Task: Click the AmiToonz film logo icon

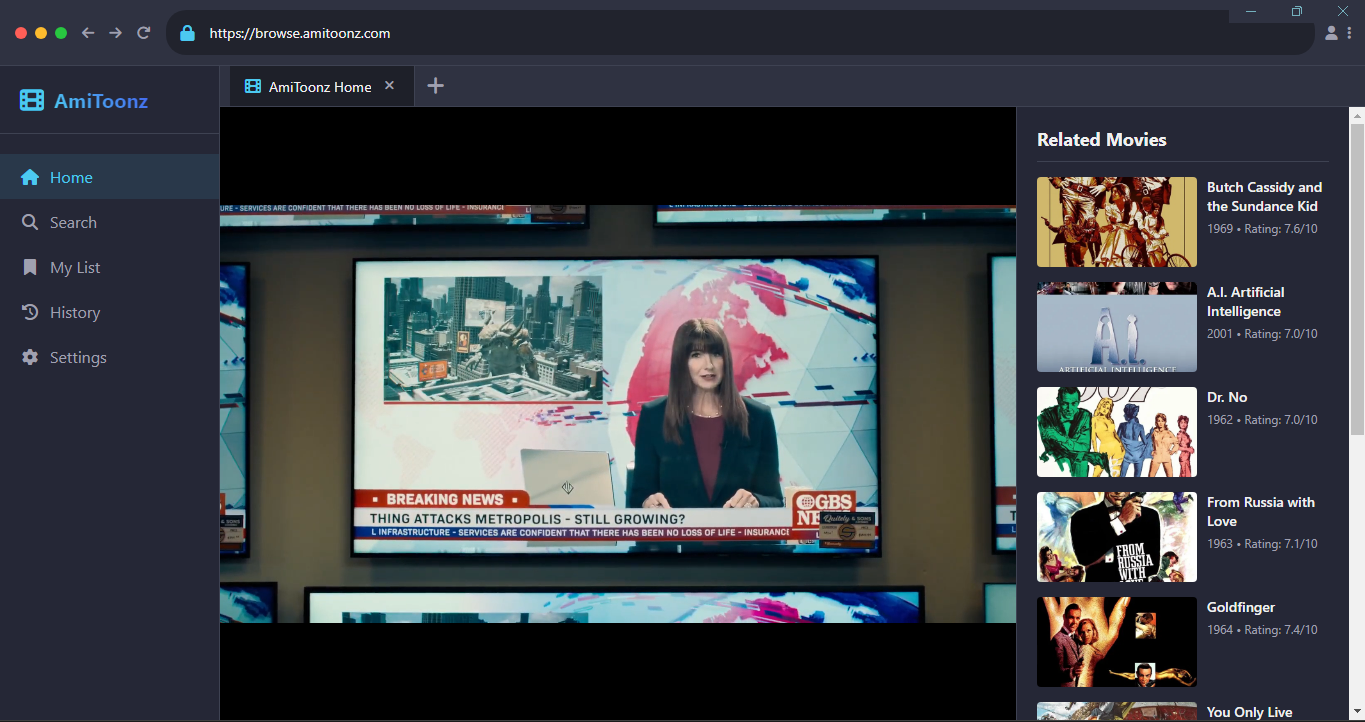Action: click(32, 100)
